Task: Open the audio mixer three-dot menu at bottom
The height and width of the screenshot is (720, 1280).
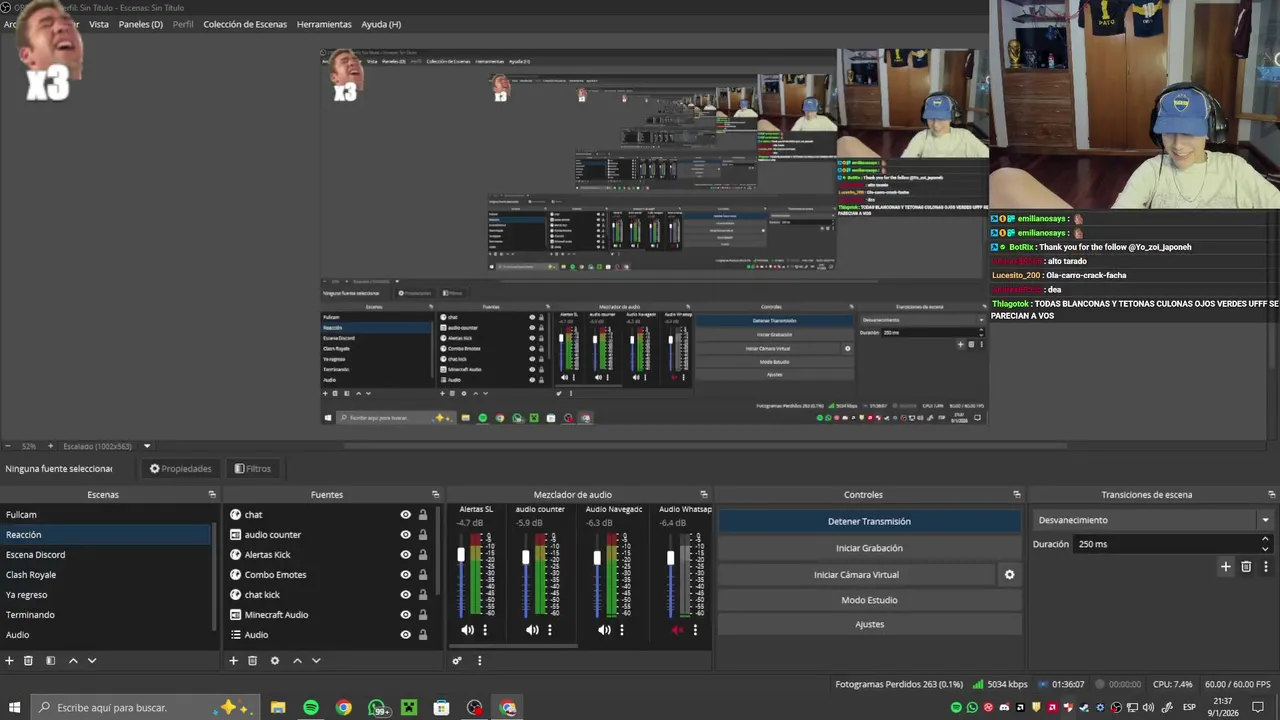Action: [x=479, y=661]
